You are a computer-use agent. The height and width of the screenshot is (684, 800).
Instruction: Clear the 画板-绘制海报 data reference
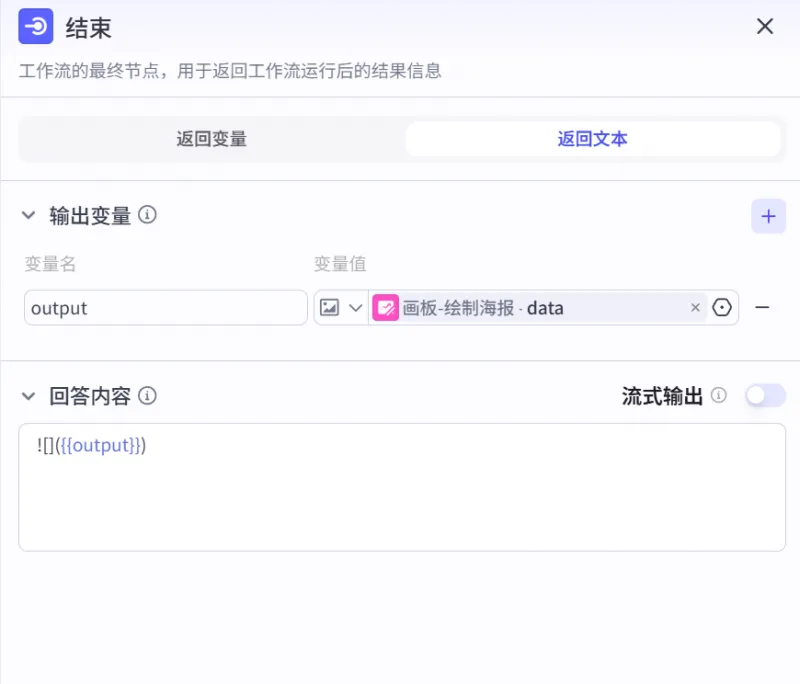point(695,308)
